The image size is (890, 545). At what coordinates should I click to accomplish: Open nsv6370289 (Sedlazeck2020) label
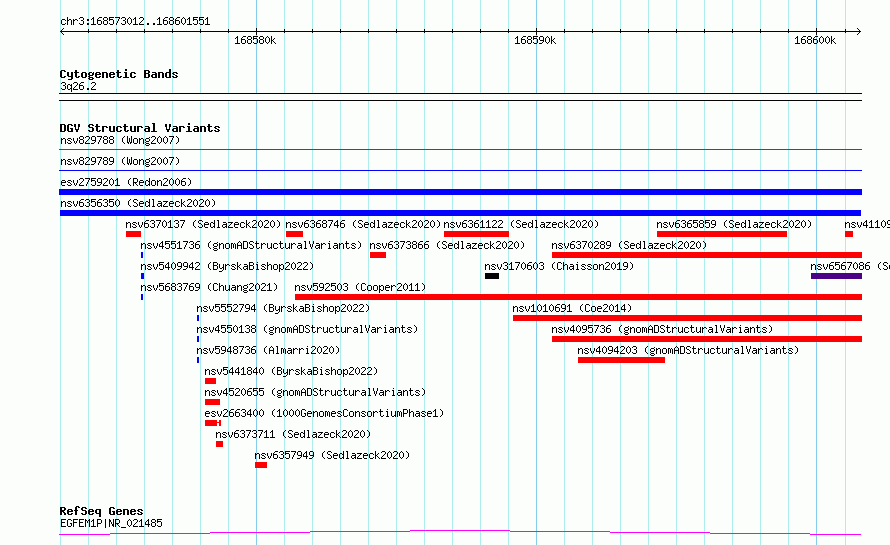(629, 245)
